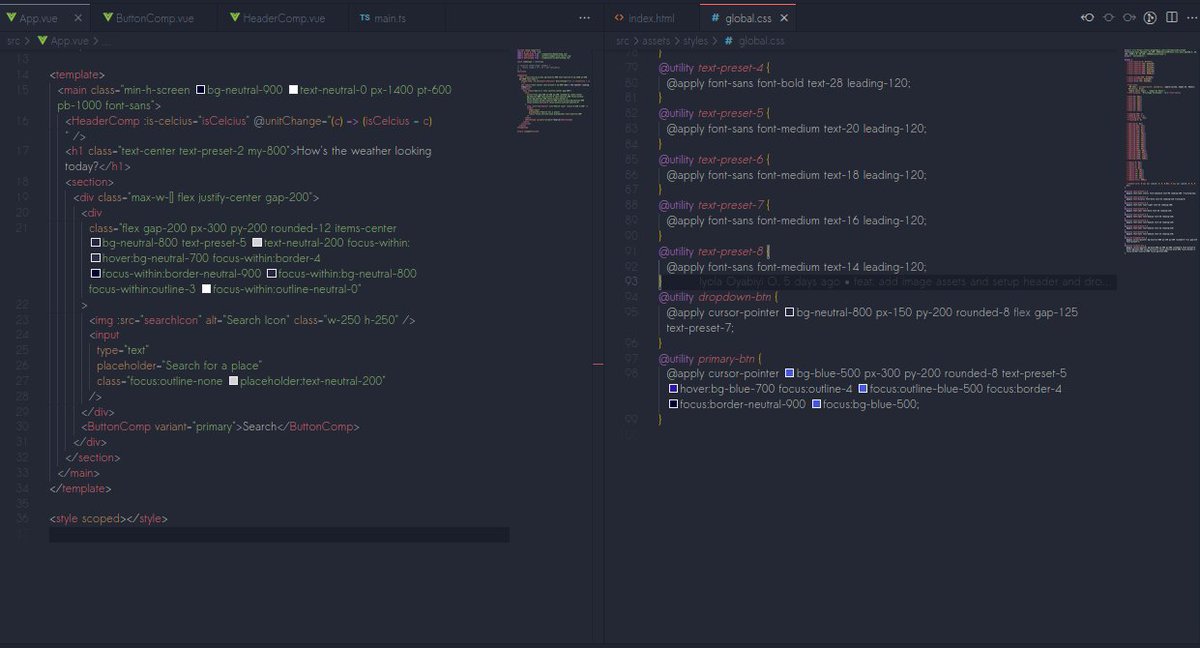Click 'assets' breadcrumb in right editor

coord(657,41)
